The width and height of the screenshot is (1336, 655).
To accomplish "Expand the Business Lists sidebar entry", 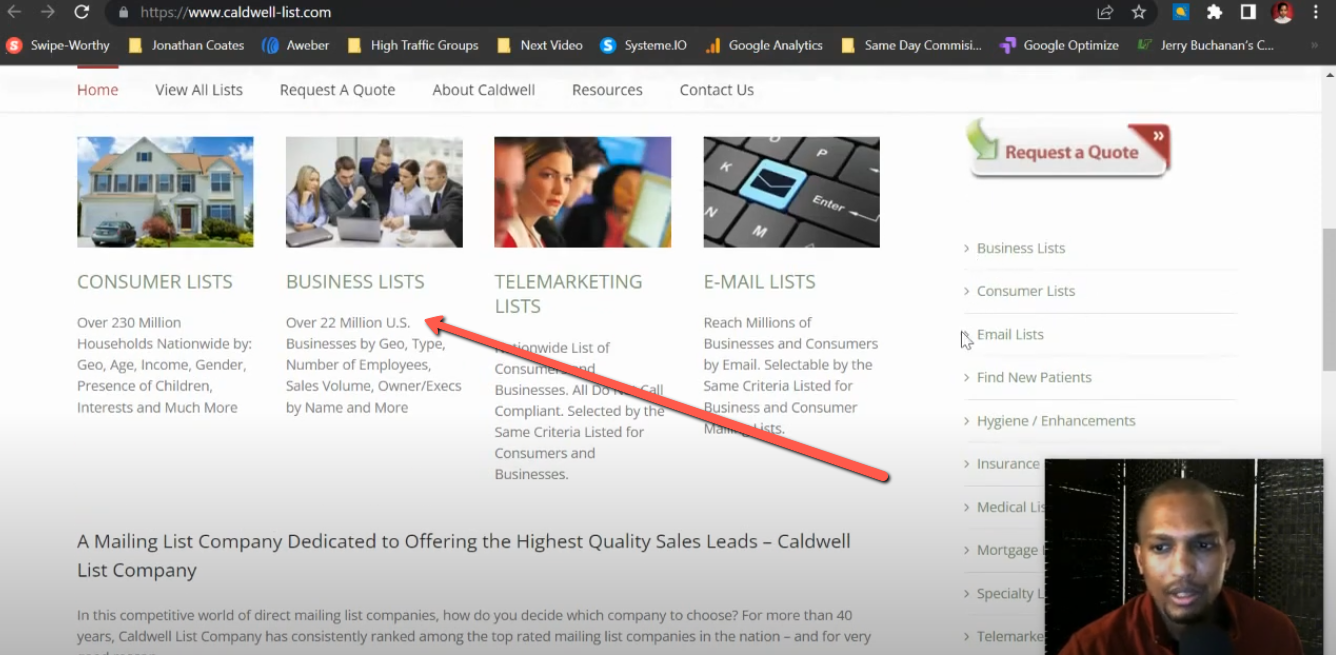I will [1020, 247].
